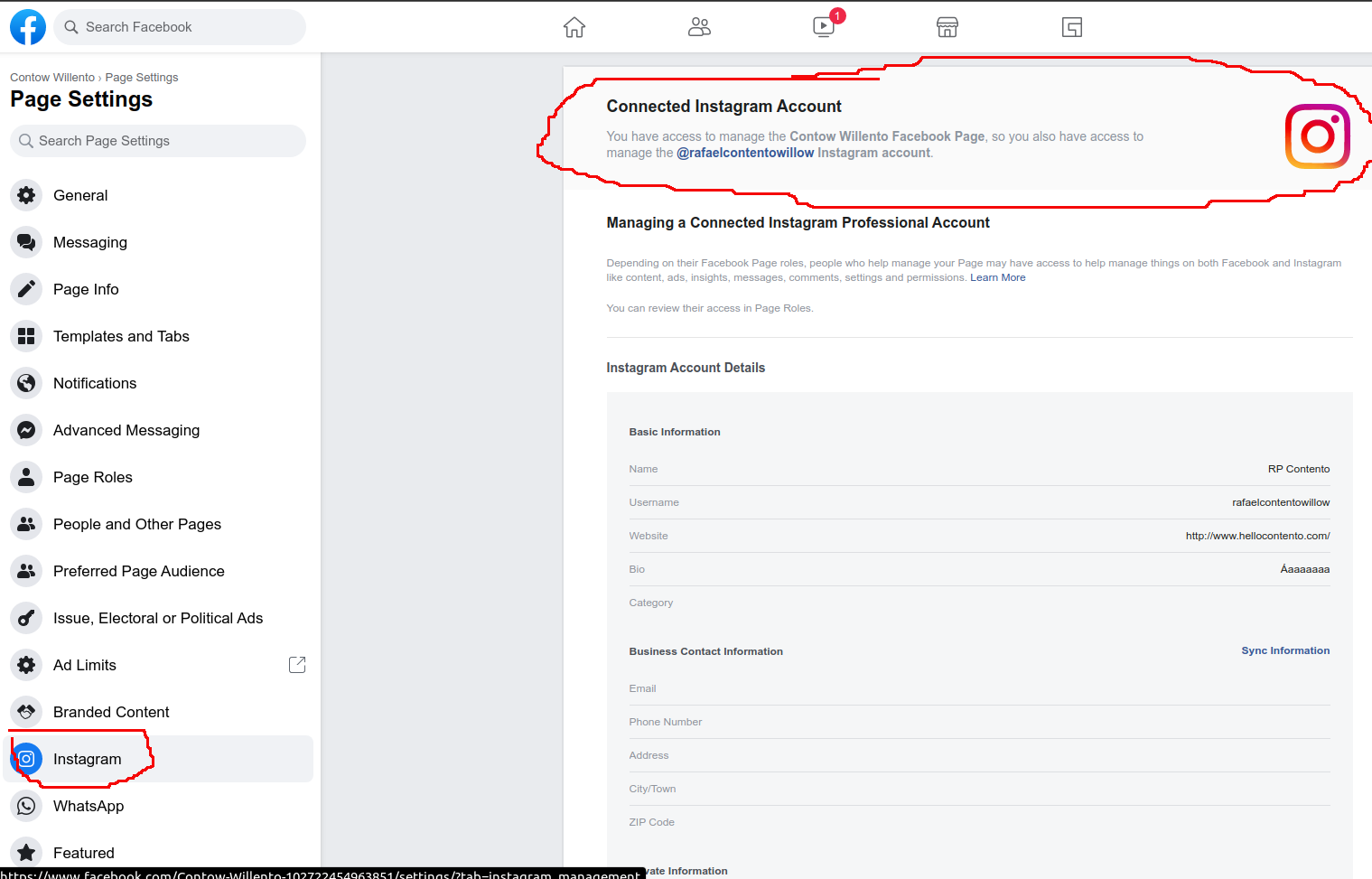Viewport: 1372px width, 879px height.
Task: Open the Friends icon in top bar
Action: tap(699, 27)
